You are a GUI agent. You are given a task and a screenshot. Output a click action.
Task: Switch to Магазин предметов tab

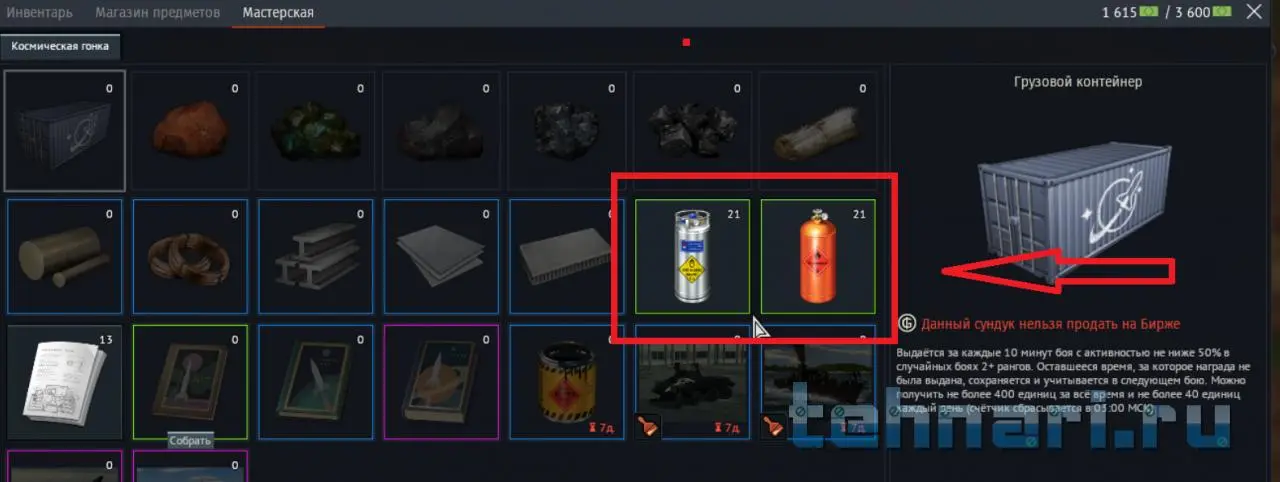[159, 13]
